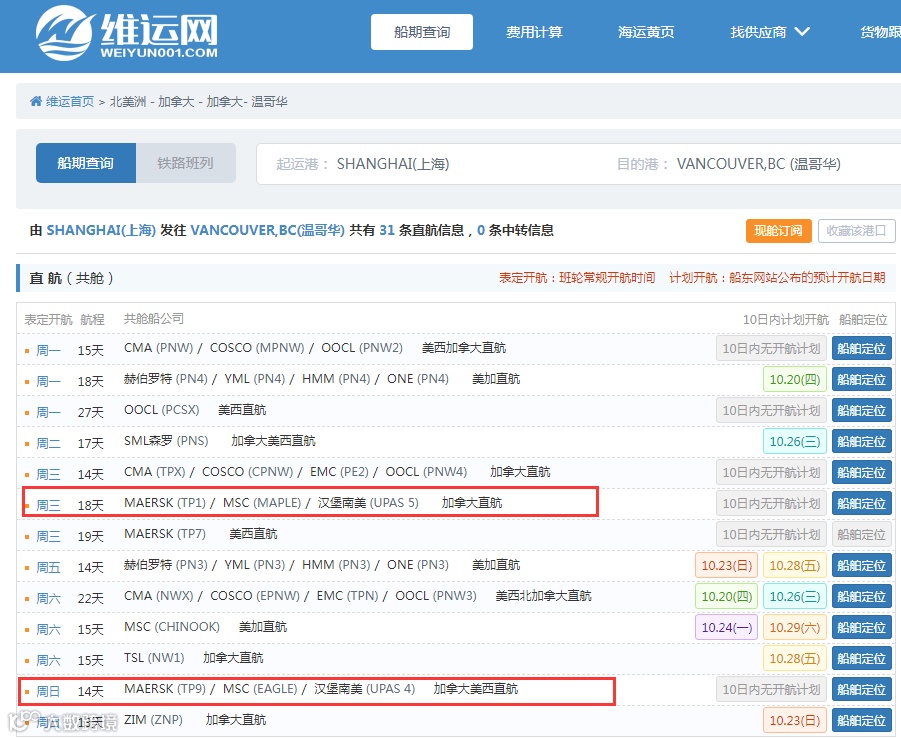This screenshot has width=901, height=739.
Task: Click 10.23(日) date in 赫伯罗特 (PN3) row
Action: [x=727, y=566]
